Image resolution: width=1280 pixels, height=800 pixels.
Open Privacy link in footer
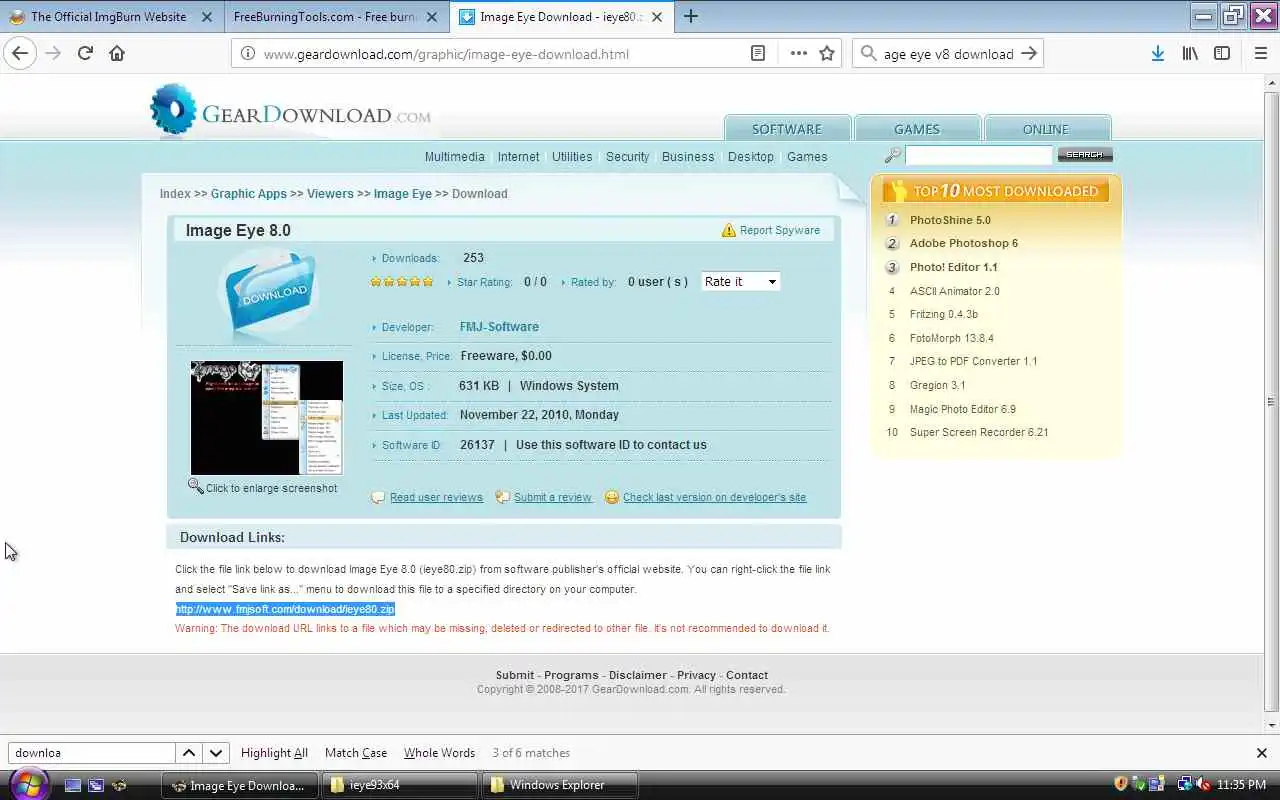[x=696, y=675]
